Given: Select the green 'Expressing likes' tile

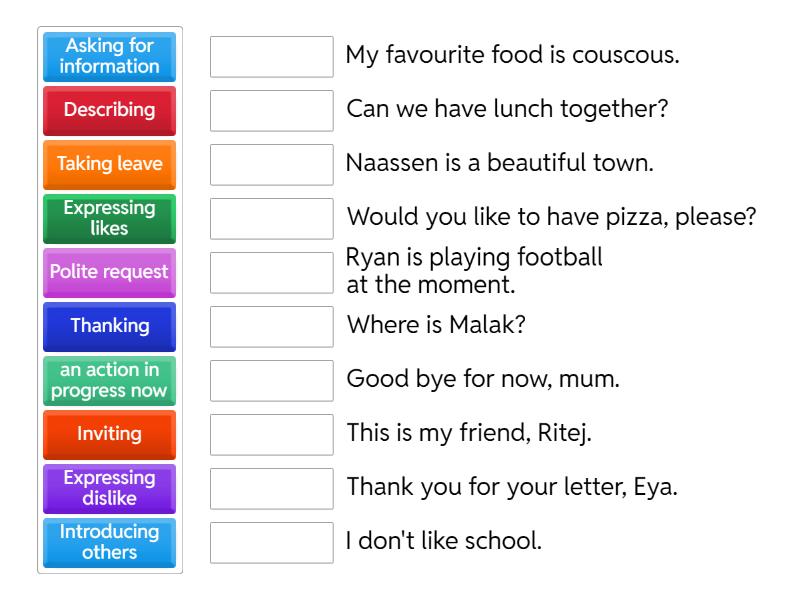Looking at the screenshot, I should [109, 218].
